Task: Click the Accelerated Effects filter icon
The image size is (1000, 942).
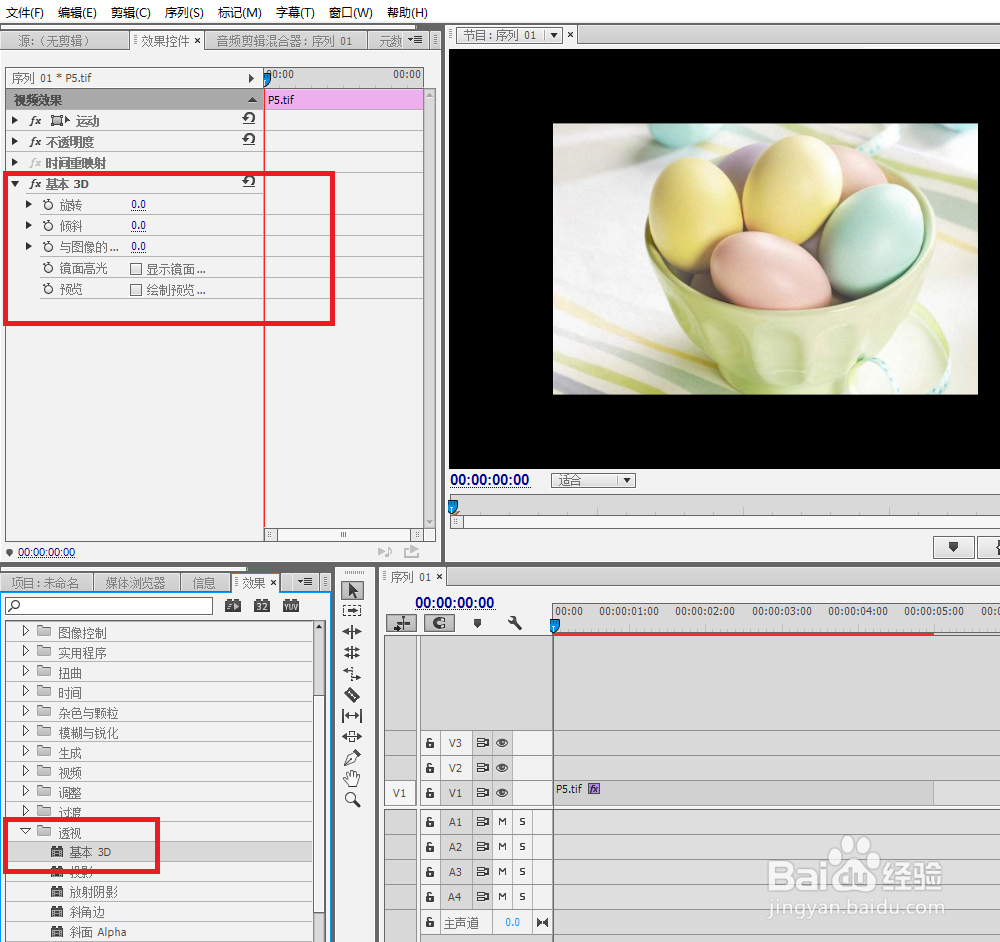Action: (x=233, y=606)
